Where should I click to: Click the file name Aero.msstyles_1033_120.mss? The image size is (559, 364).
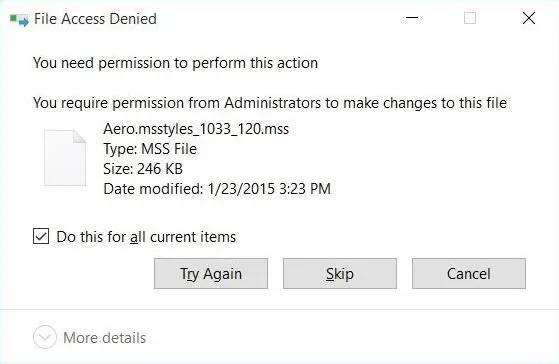click(196, 129)
